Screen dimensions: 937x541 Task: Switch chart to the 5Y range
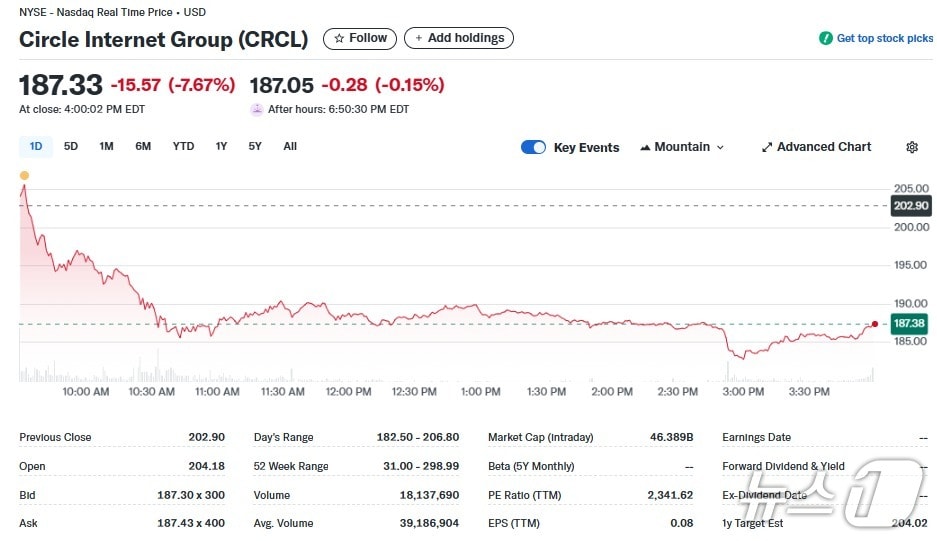pos(255,146)
